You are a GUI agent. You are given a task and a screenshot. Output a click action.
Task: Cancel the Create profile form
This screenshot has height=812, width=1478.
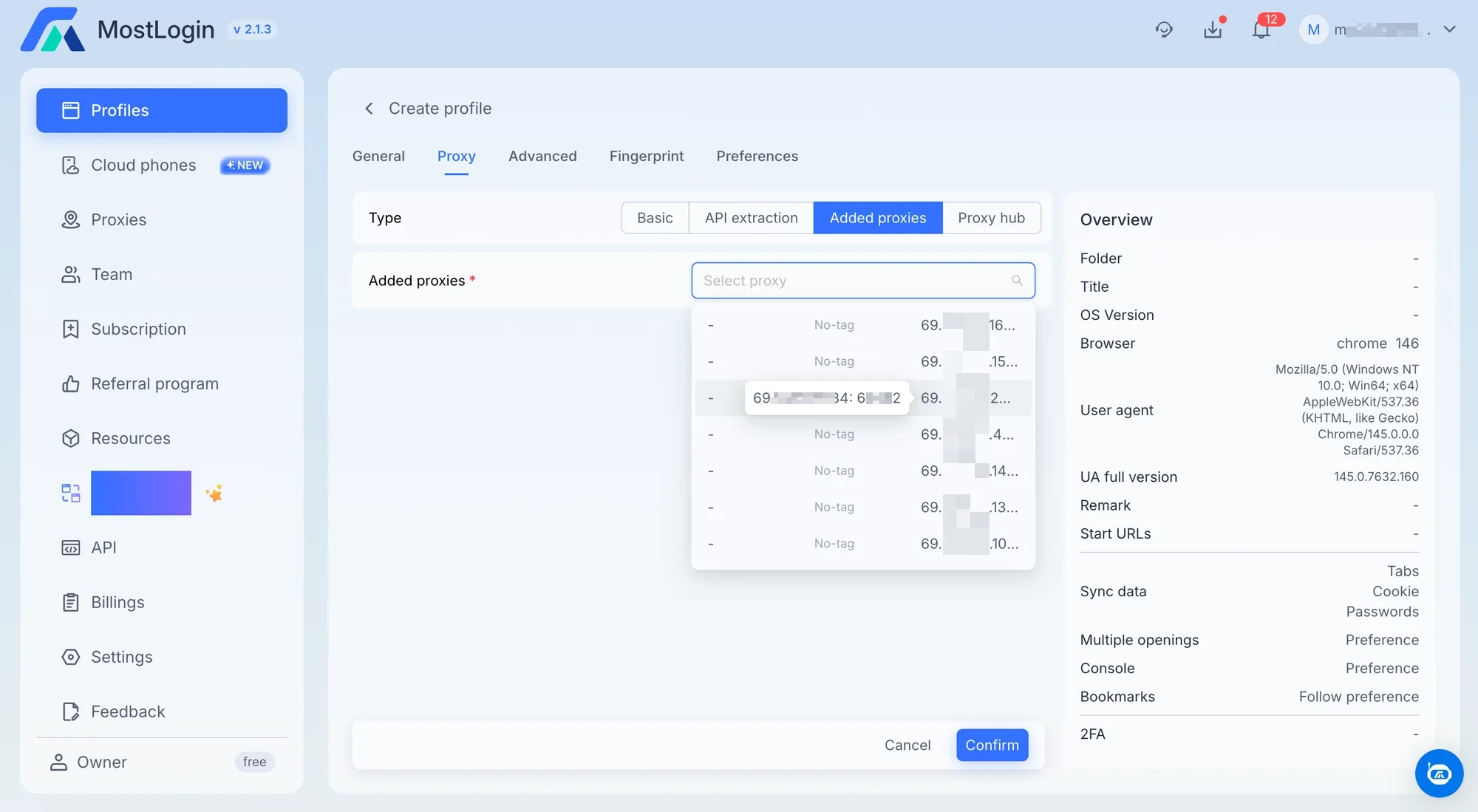click(907, 745)
